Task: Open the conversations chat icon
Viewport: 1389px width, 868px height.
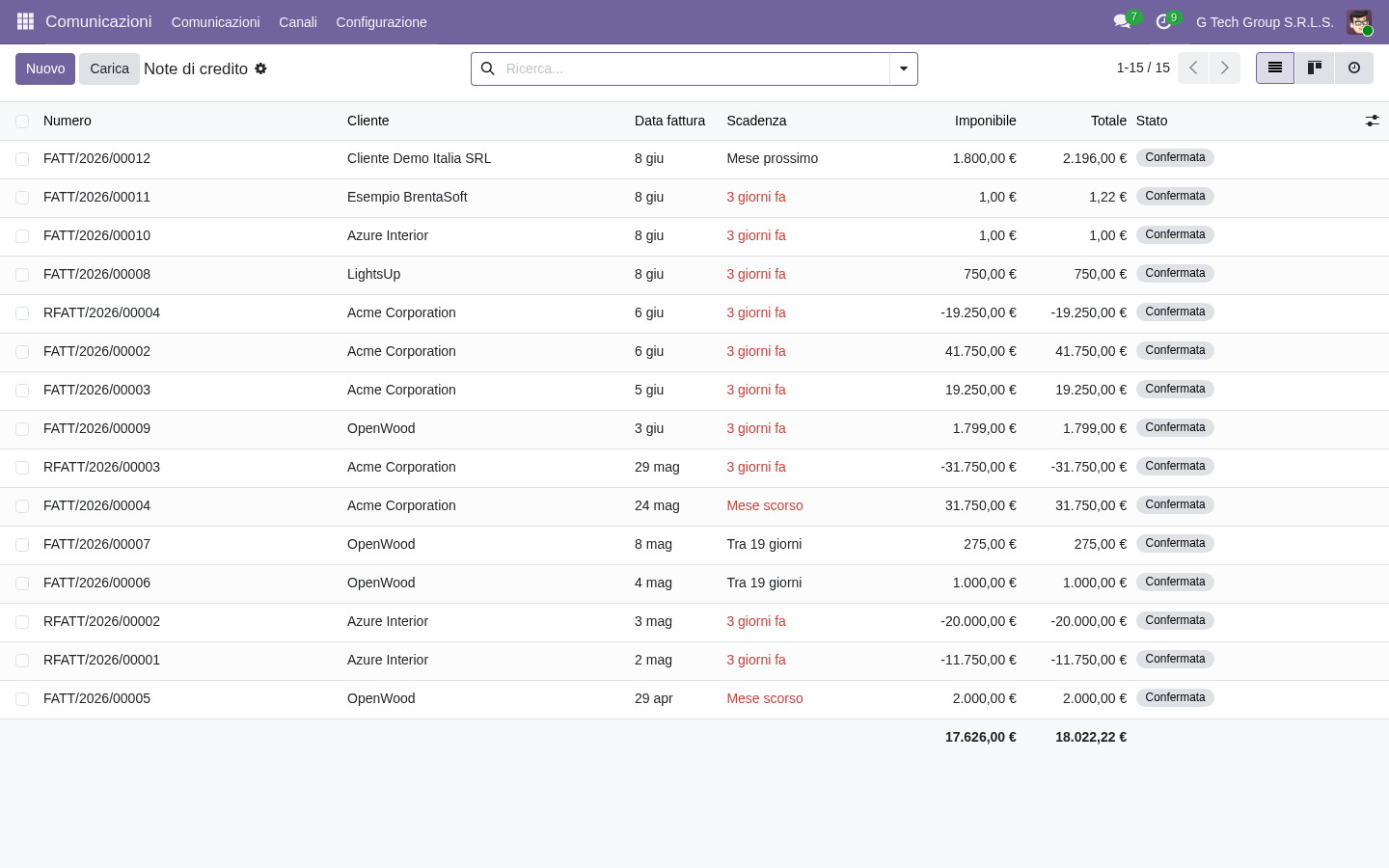Action: tap(1122, 21)
